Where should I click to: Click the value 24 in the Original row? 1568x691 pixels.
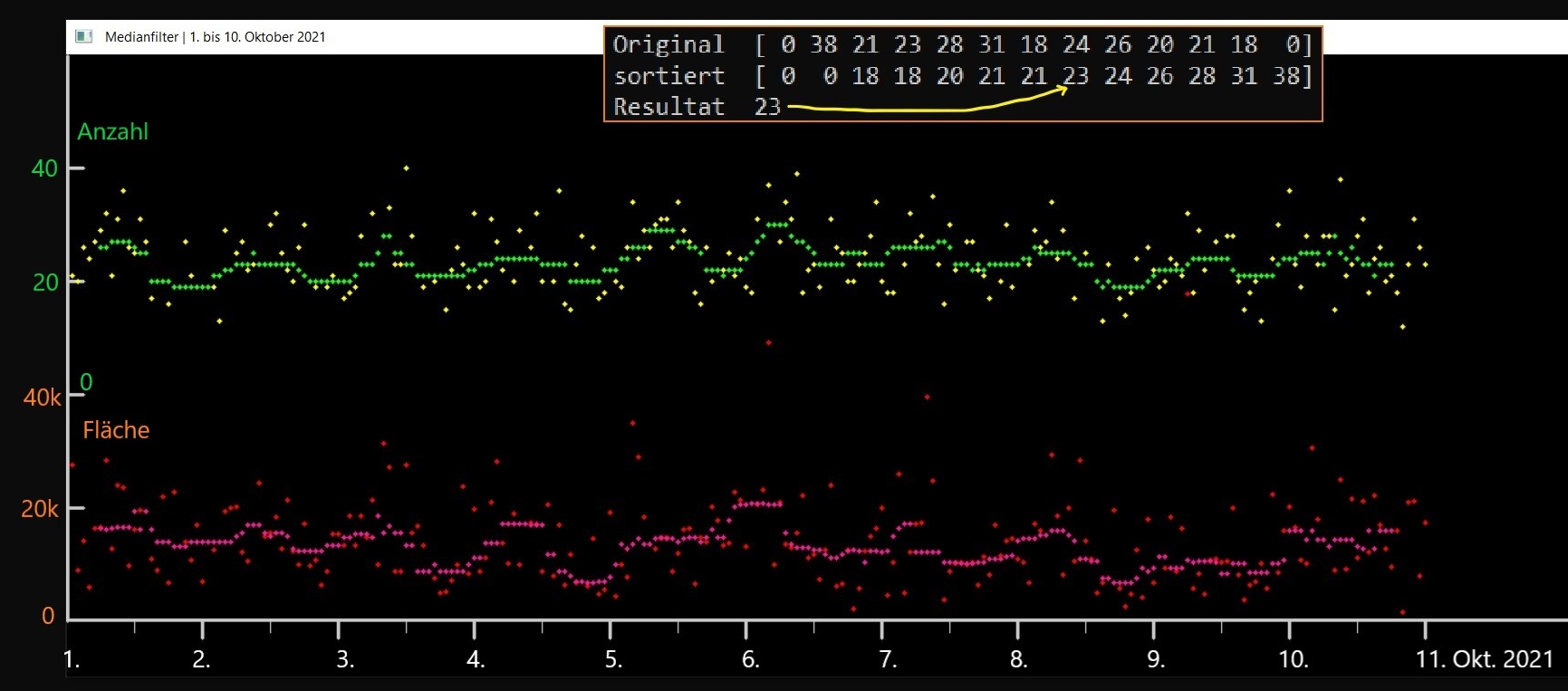[1075, 44]
